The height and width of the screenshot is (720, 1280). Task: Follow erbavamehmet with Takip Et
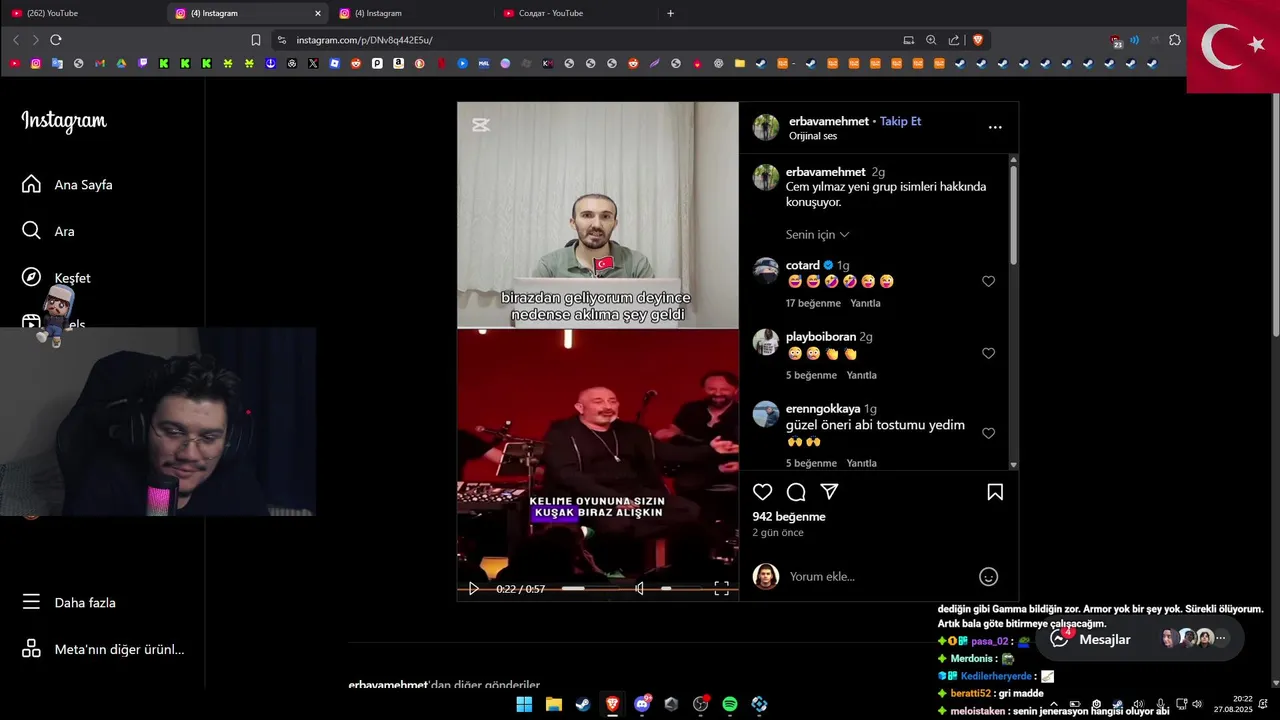900,121
